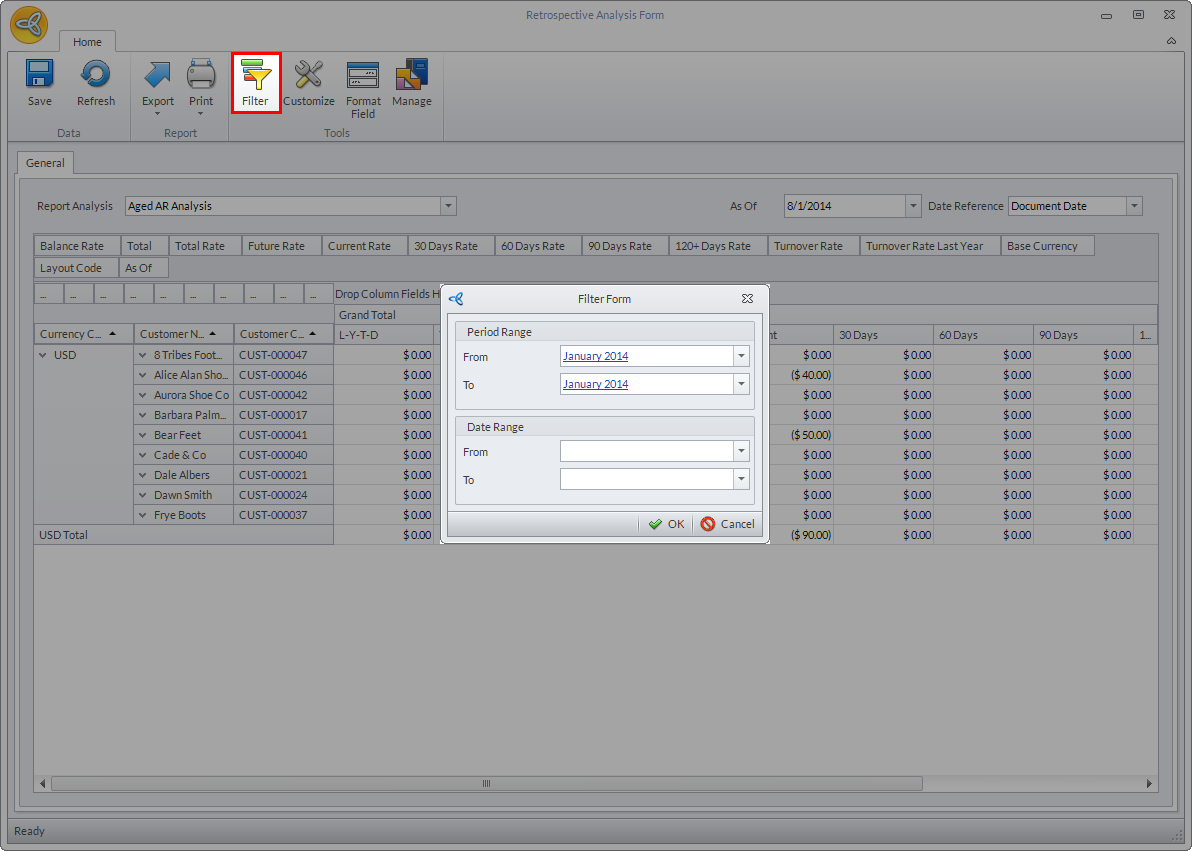Image resolution: width=1192 pixels, height=851 pixels.
Task: Select the Home ribbon tab
Action: [x=87, y=42]
